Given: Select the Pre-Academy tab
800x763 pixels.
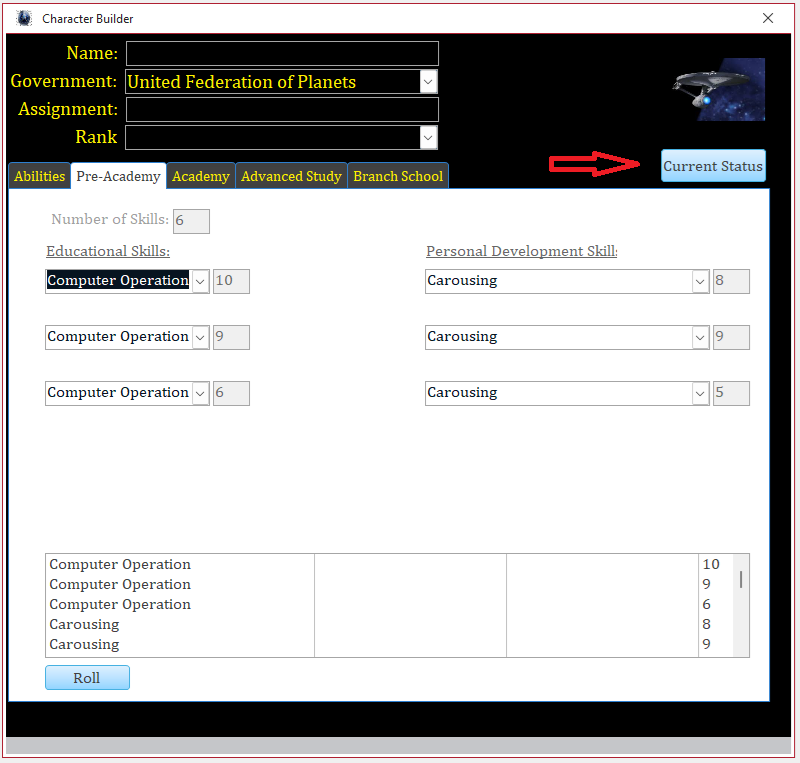Looking at the screenshot, I should 118,176.
